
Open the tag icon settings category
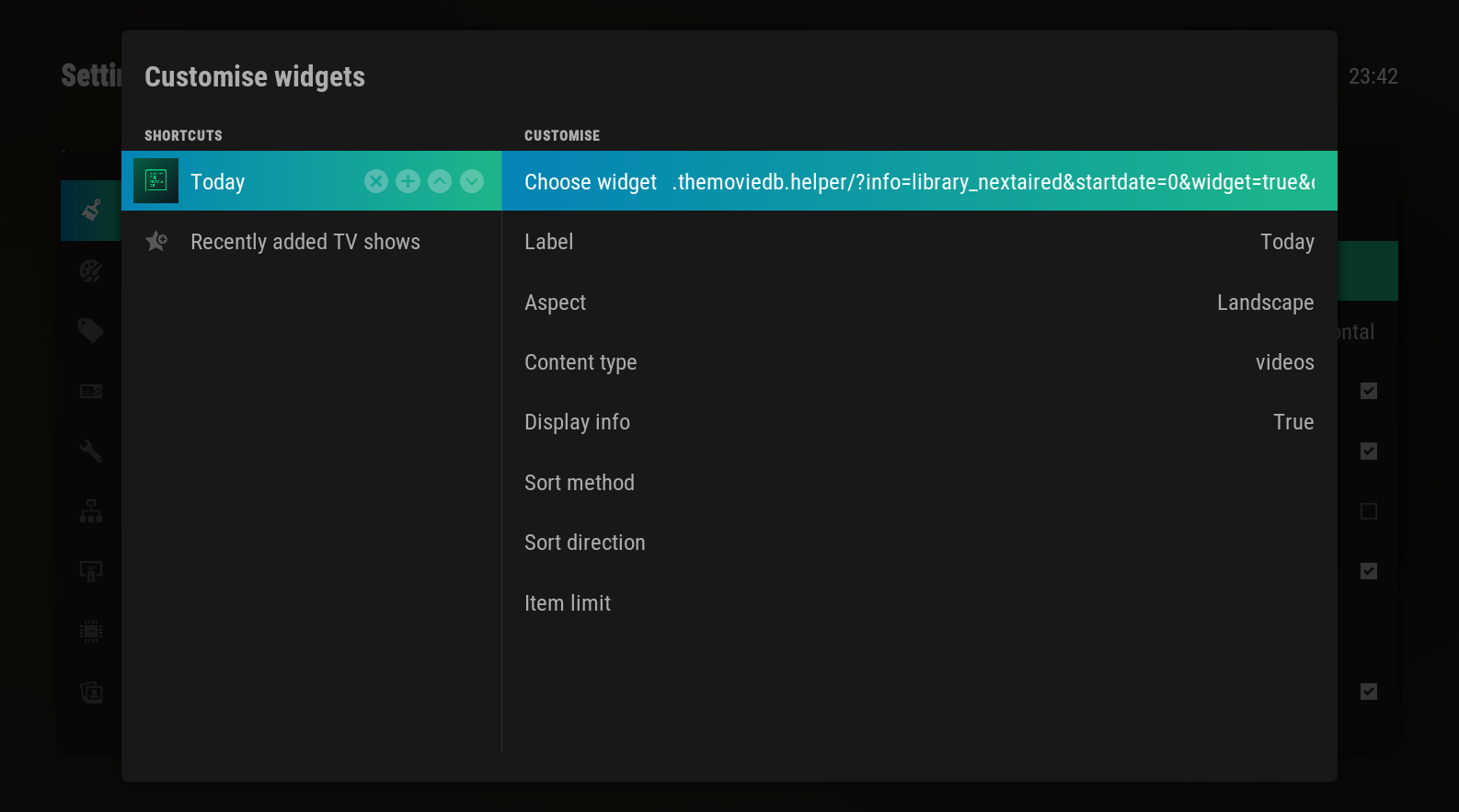point(91,330)
